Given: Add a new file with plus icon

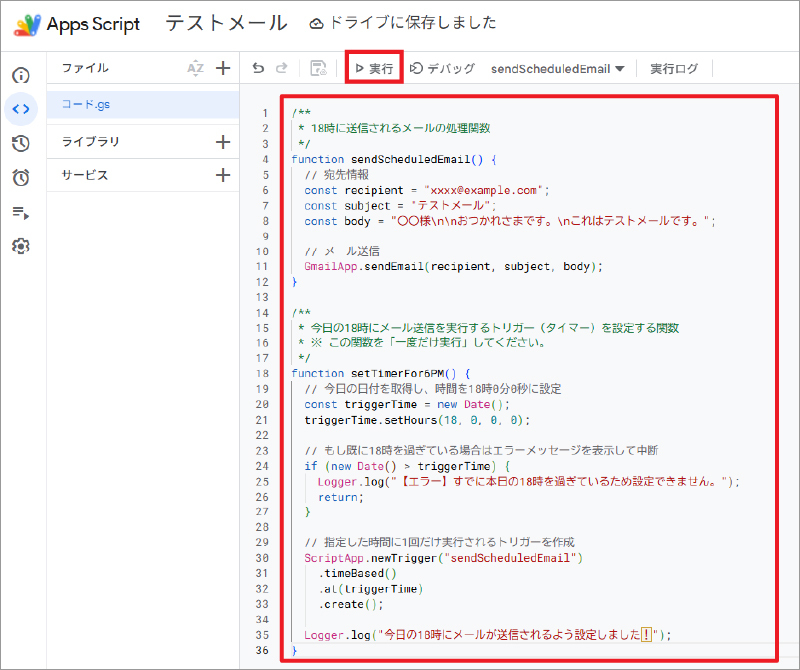Looking at the screenshot, I should click(223, 68).
